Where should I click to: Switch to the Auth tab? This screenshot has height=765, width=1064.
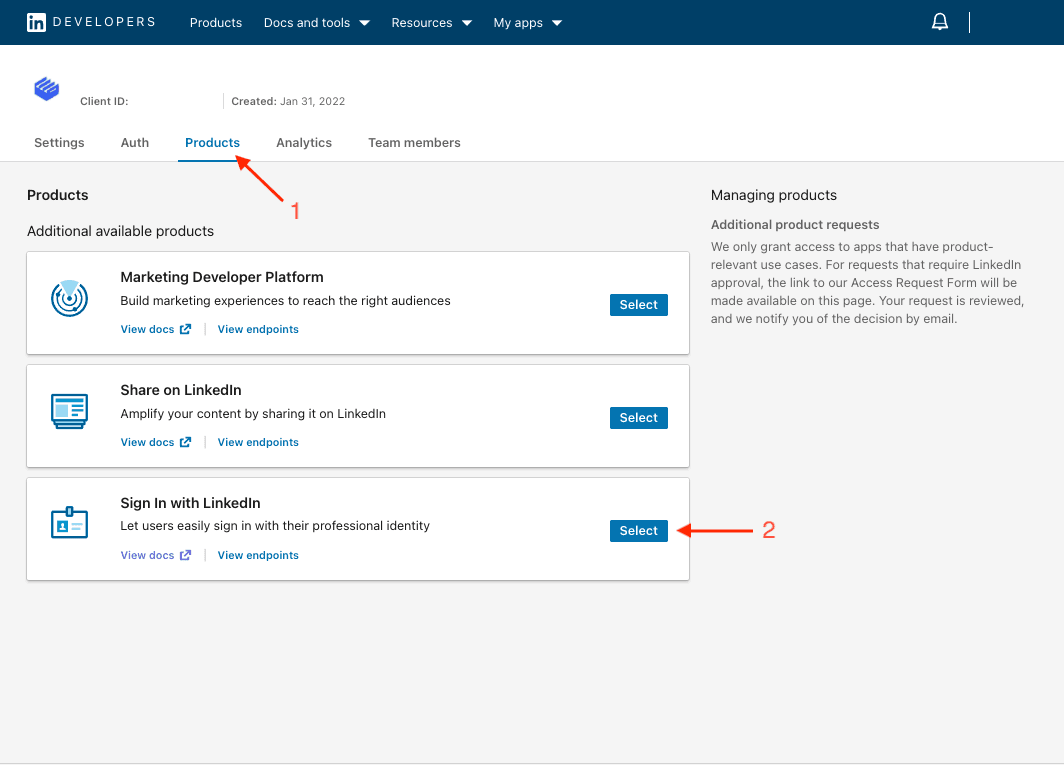pos(134,142)
